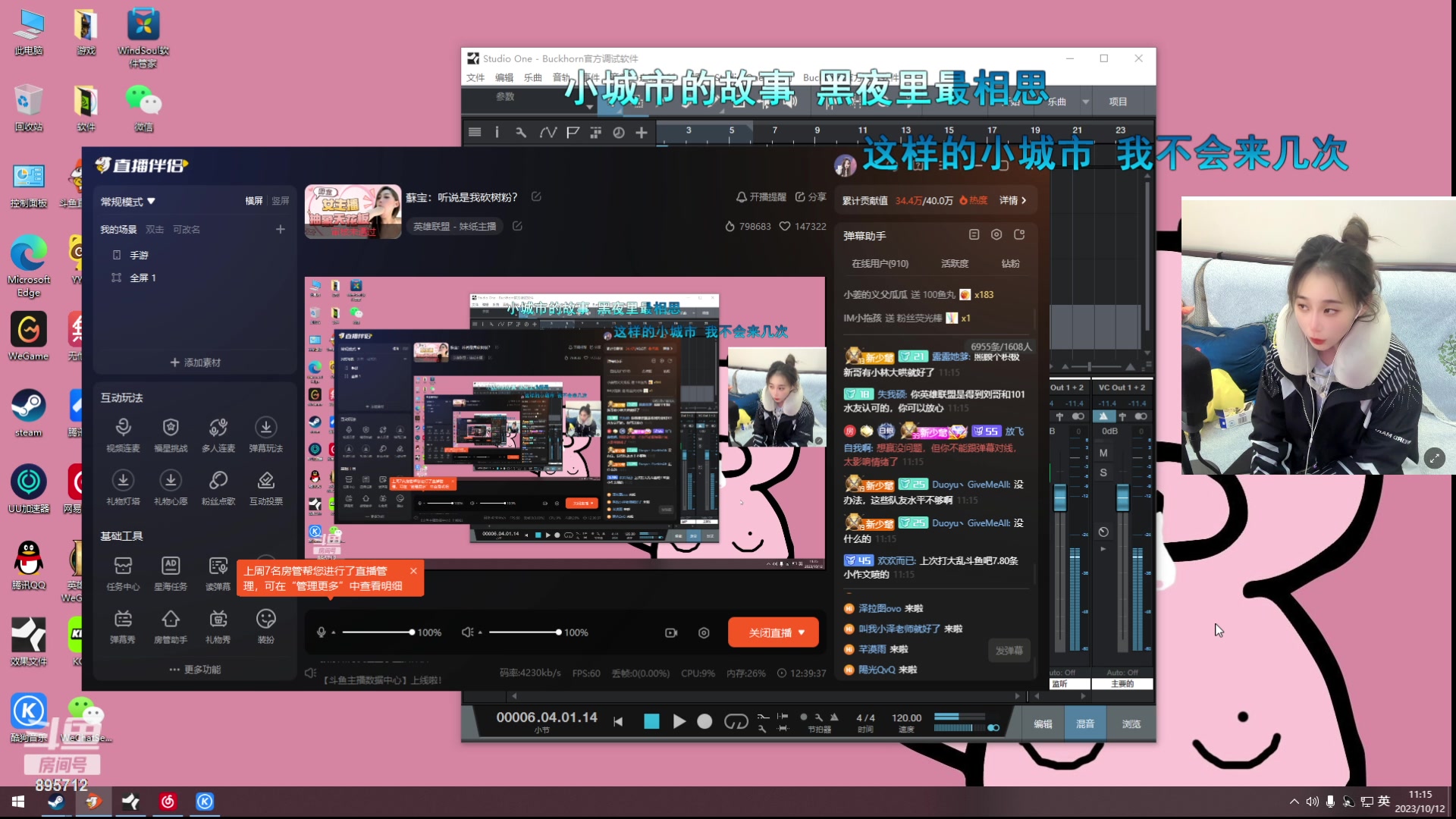Toggle the 节拍器 metronome in Studio One transport

[834, 717]
